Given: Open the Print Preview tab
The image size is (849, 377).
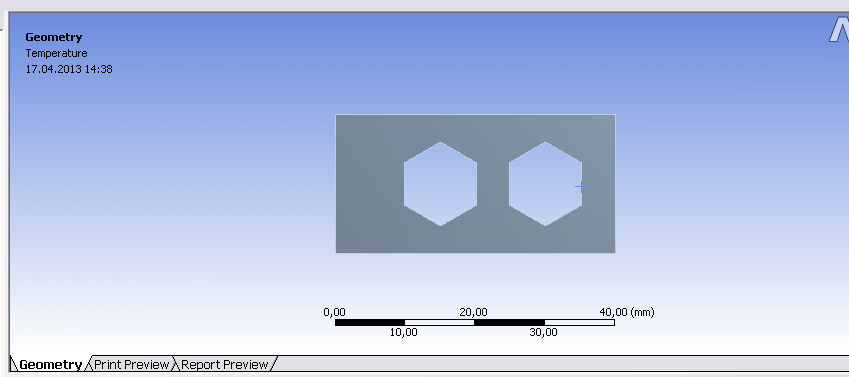Looking at the screenshot, I should pos(132,365).
